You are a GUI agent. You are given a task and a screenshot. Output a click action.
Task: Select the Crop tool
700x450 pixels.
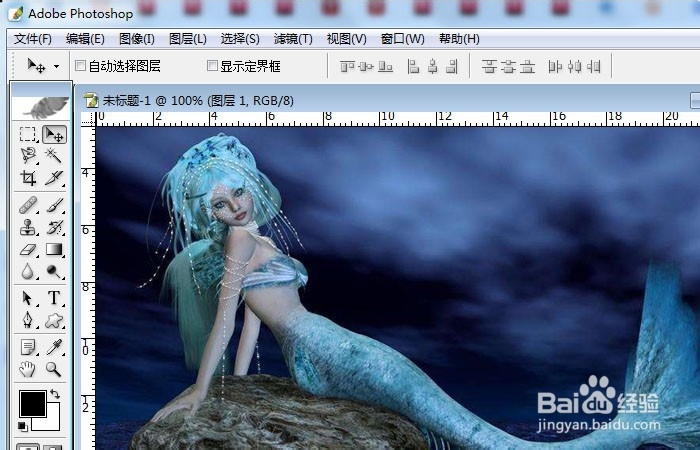click(28, 178)
